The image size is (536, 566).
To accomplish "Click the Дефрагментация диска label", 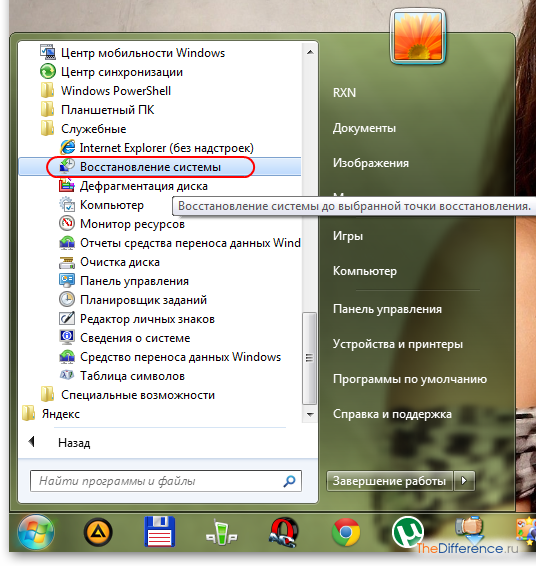I will [144, 186].
